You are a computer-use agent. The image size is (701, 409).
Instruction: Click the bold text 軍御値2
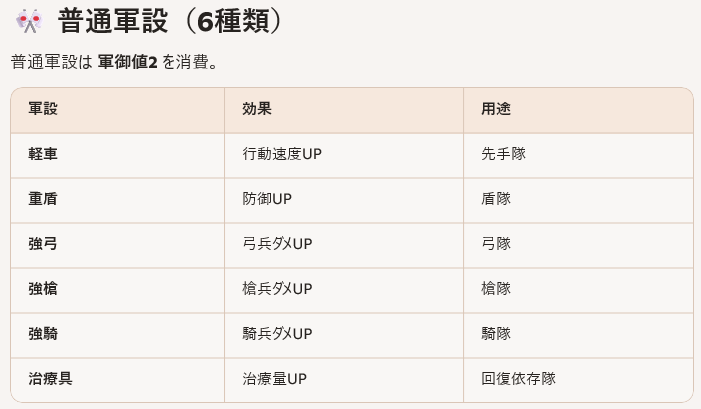[x=128, y=62]
